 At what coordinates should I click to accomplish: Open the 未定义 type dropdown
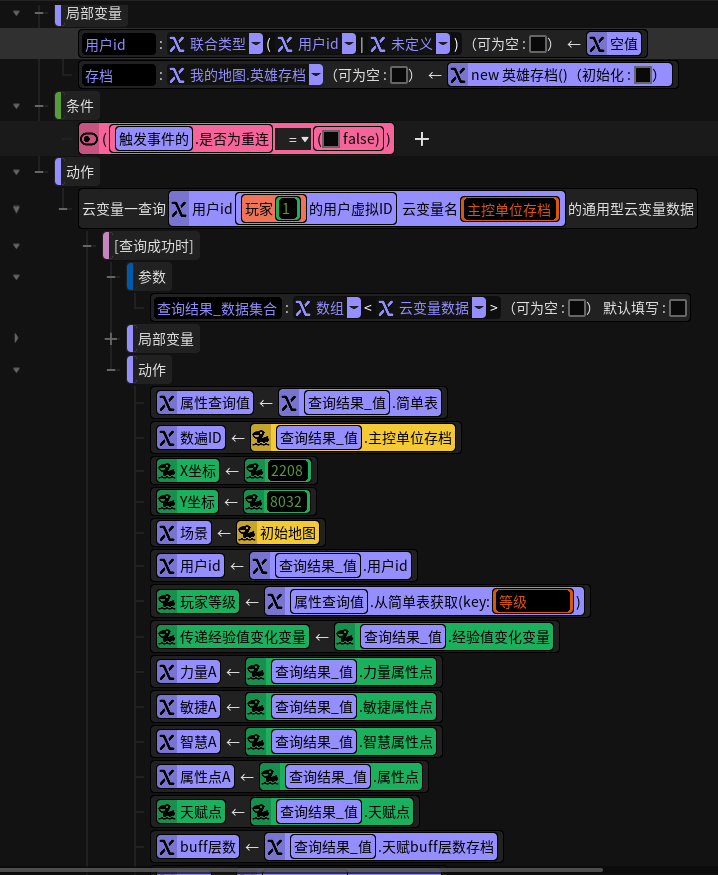(x=442, y=44)
